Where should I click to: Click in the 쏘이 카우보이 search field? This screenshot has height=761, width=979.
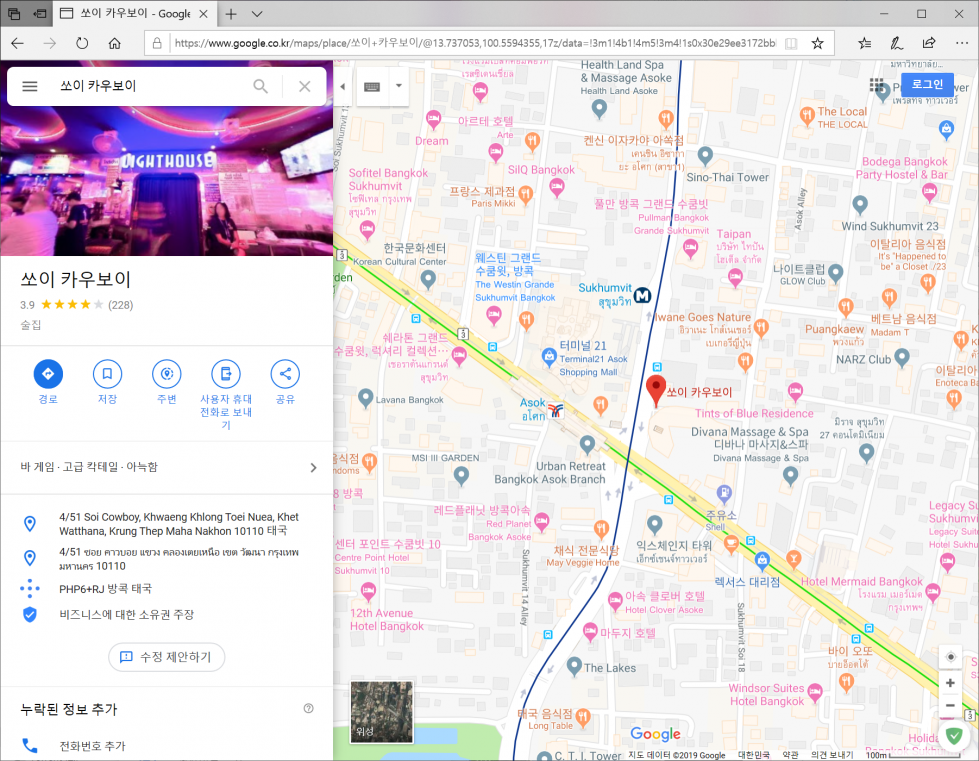(x=150, y=86)
